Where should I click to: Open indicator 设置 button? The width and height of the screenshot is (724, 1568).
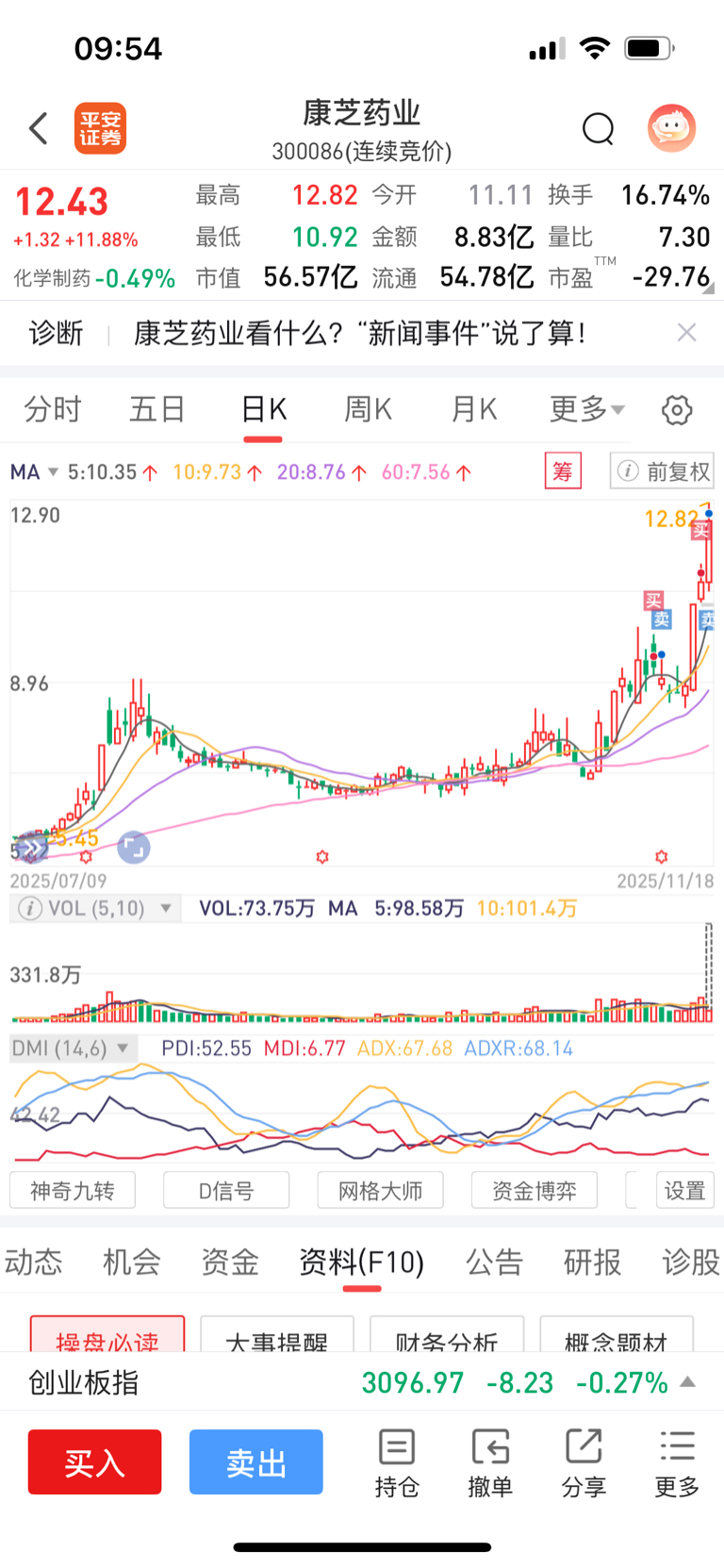[685, 1190]
